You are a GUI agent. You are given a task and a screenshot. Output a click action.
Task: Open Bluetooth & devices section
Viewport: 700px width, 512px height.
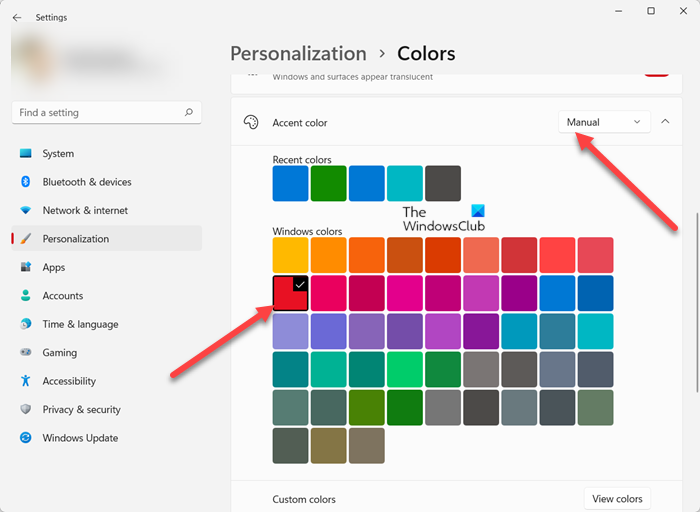point(86,182)
